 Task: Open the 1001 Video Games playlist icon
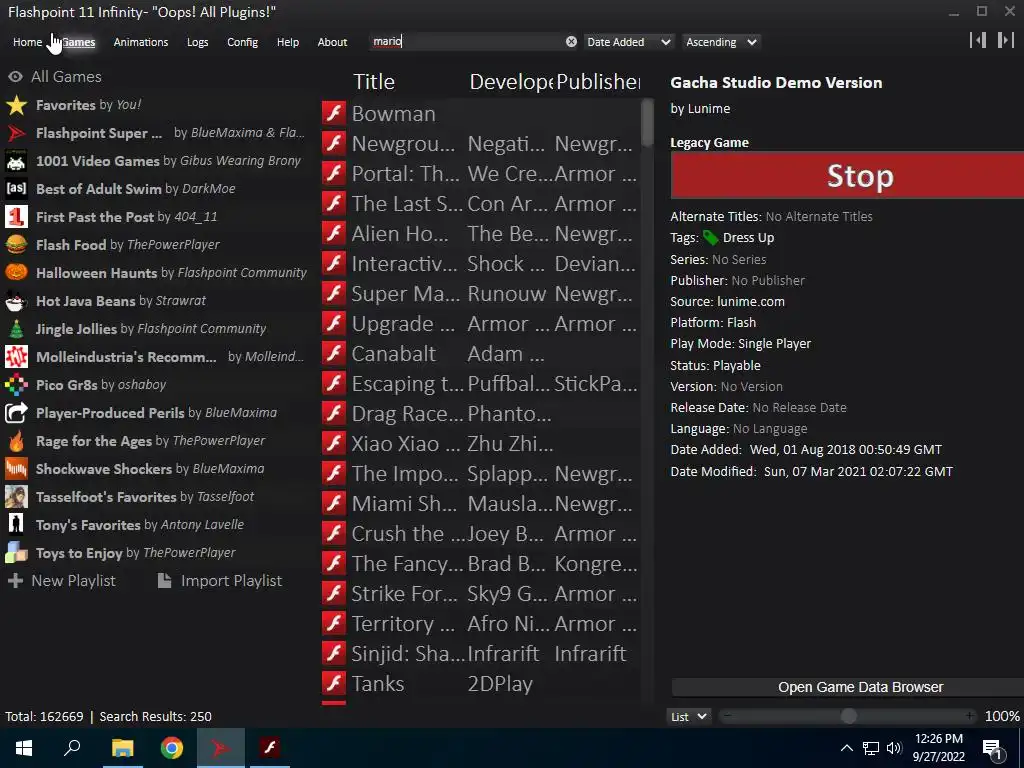pos(16,161)
